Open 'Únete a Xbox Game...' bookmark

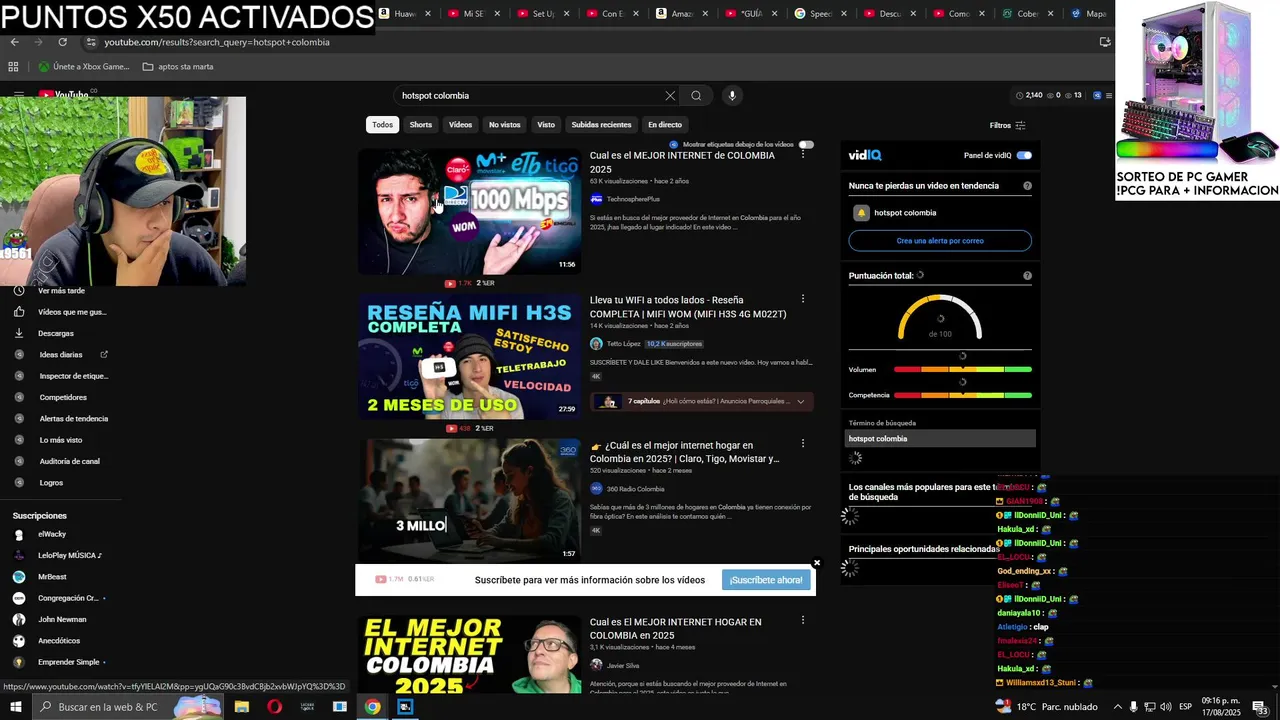pyautogui.click(x=84, y=67)
